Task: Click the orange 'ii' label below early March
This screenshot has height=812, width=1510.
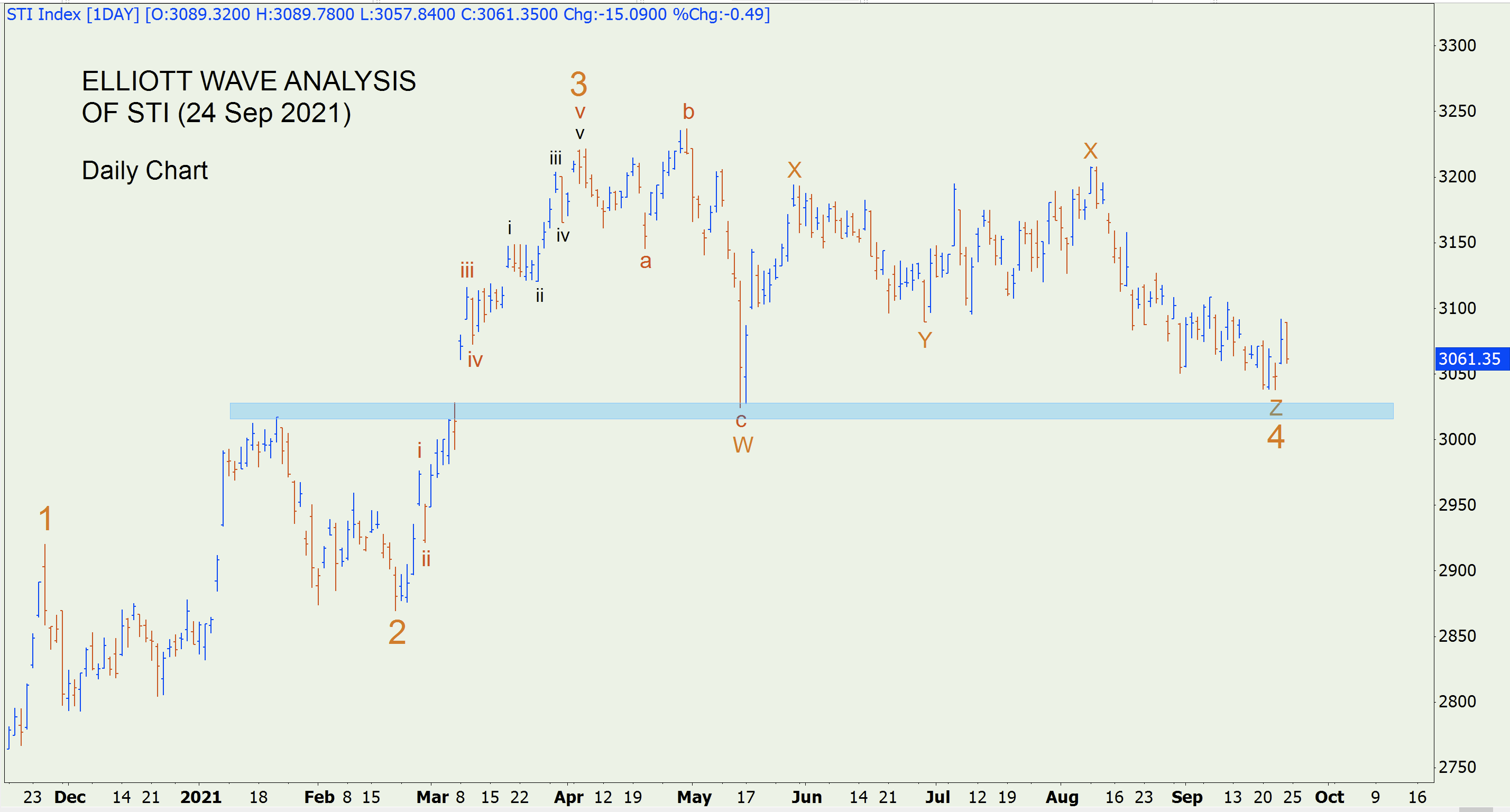Action: (x=426, y=559)
